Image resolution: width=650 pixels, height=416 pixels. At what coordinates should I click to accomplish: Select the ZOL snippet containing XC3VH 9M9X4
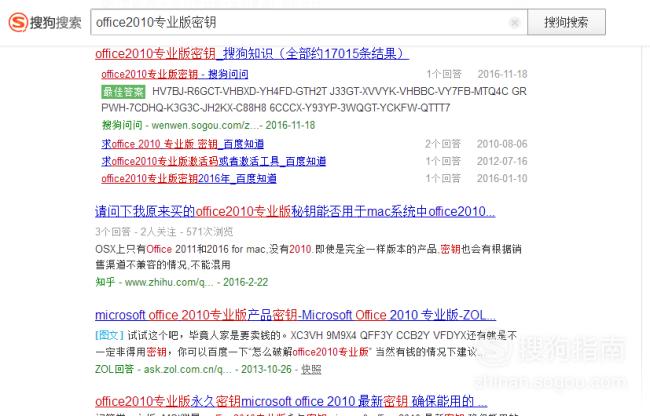(x=306, y=344)
